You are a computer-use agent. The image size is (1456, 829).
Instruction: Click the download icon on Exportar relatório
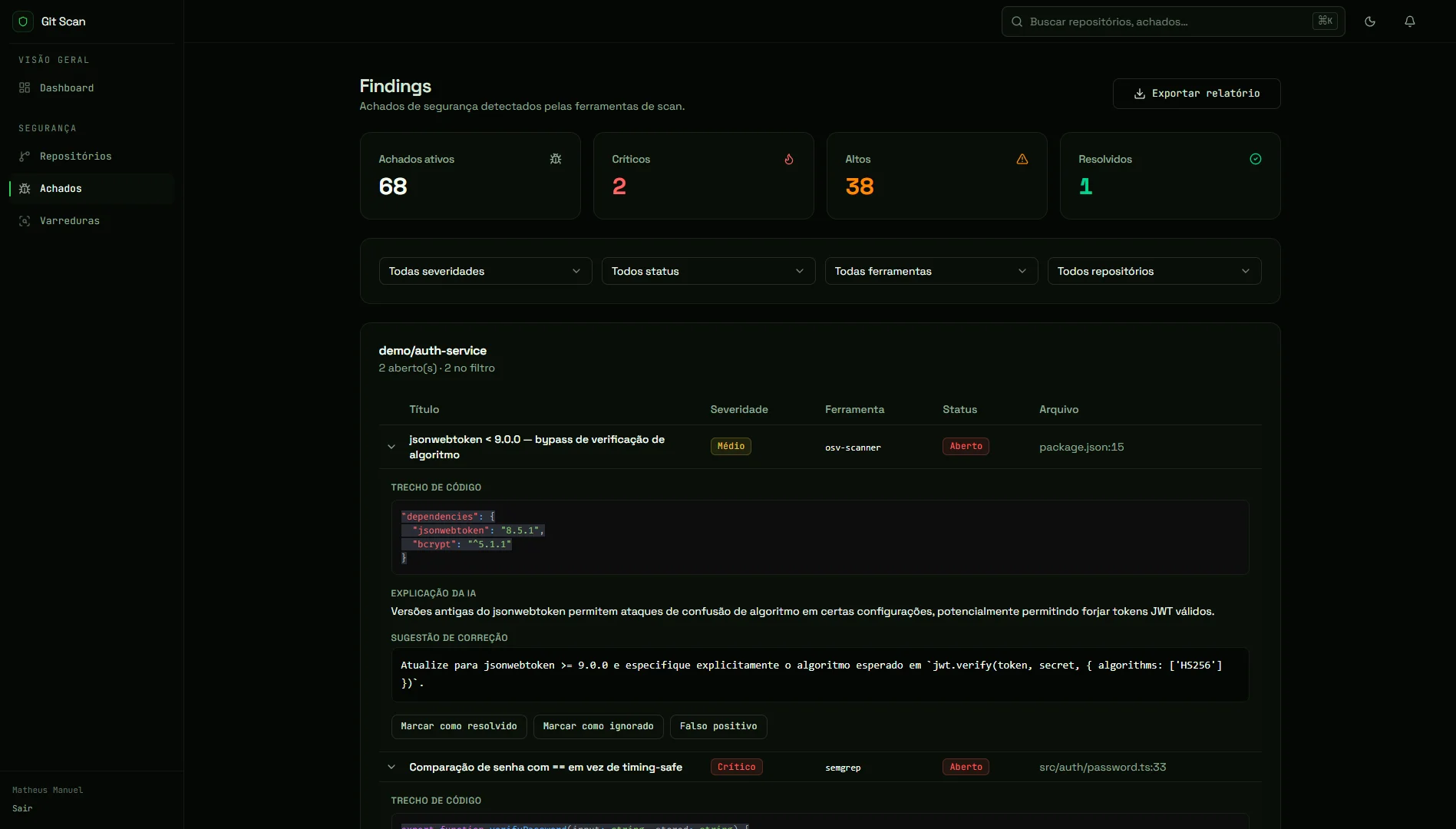click(x=1140, y=94)
